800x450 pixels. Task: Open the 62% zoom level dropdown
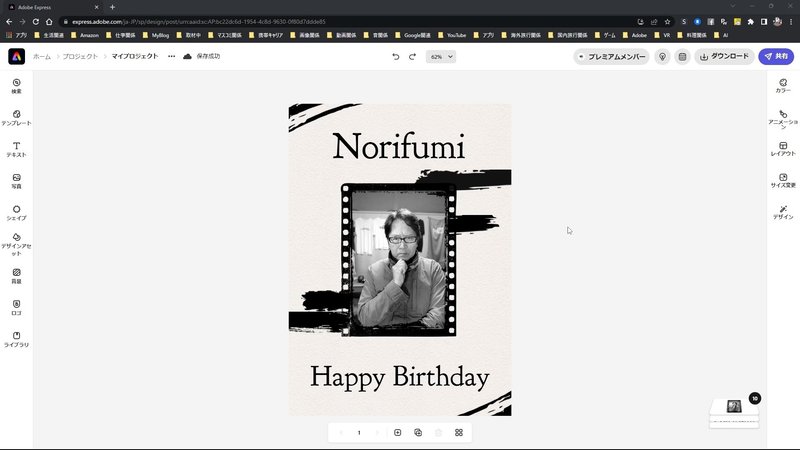tap(441, 57)
